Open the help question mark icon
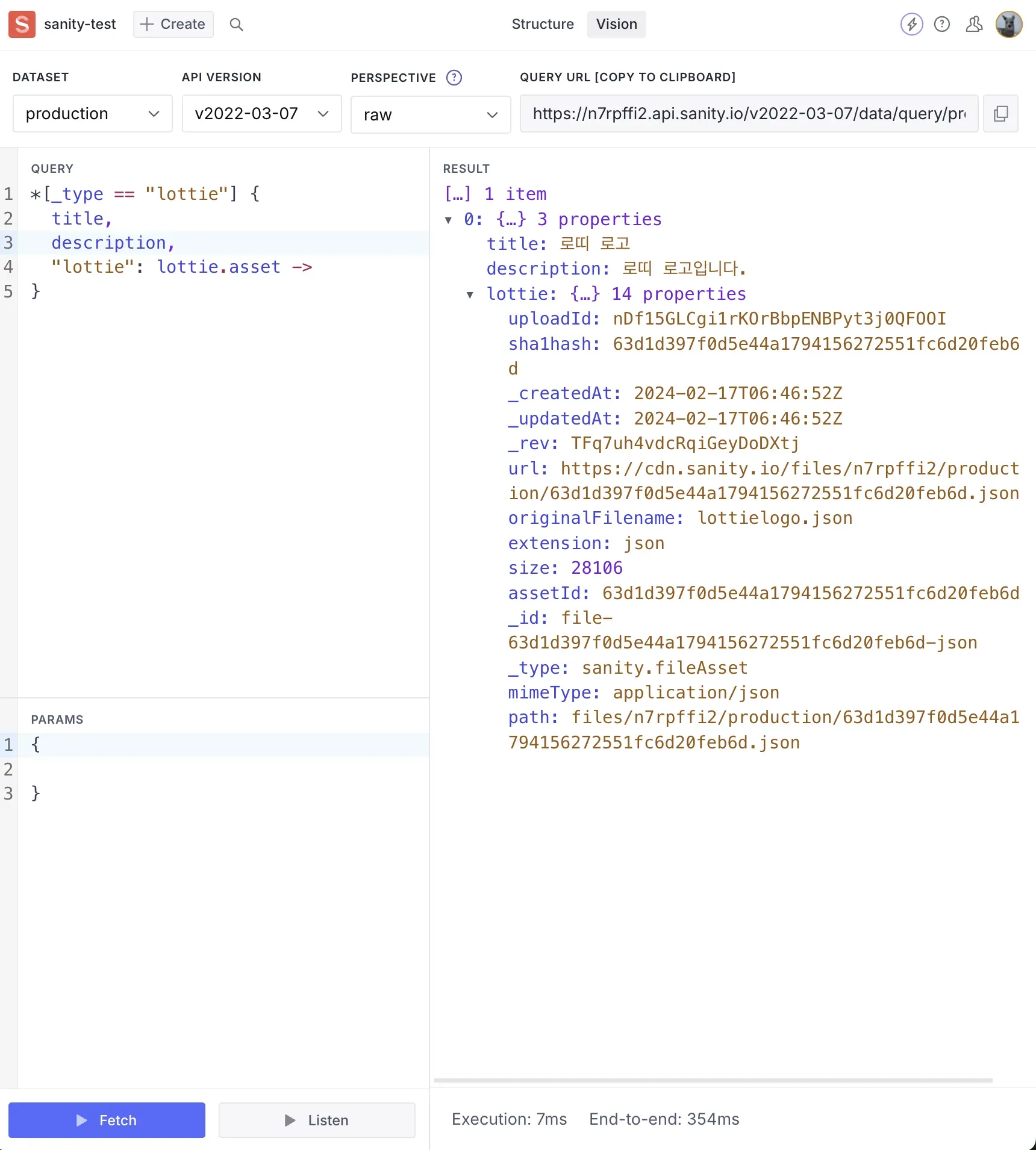The height and width of the screenshot is (1150, 1036). click(x=941, y=24)
